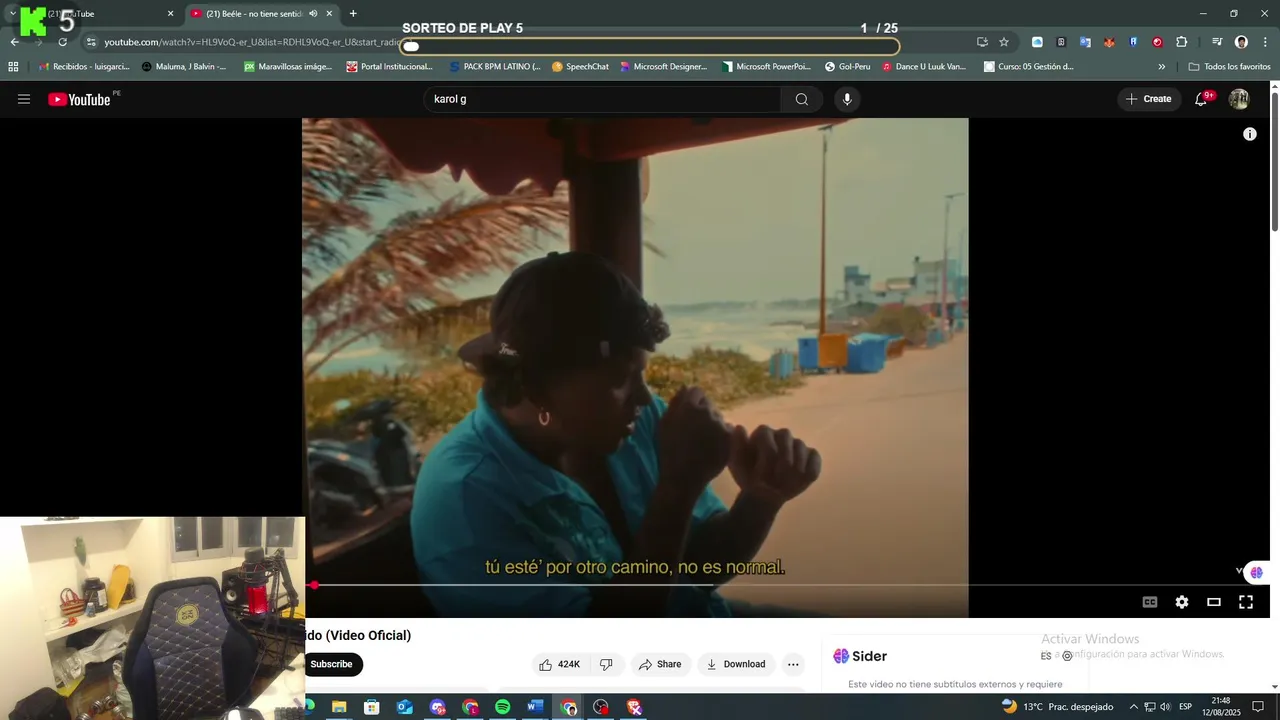This screenshot has height=720, width=1280.
Task: Mute the tab via speaker icon
Action: (x=313, y=14)
